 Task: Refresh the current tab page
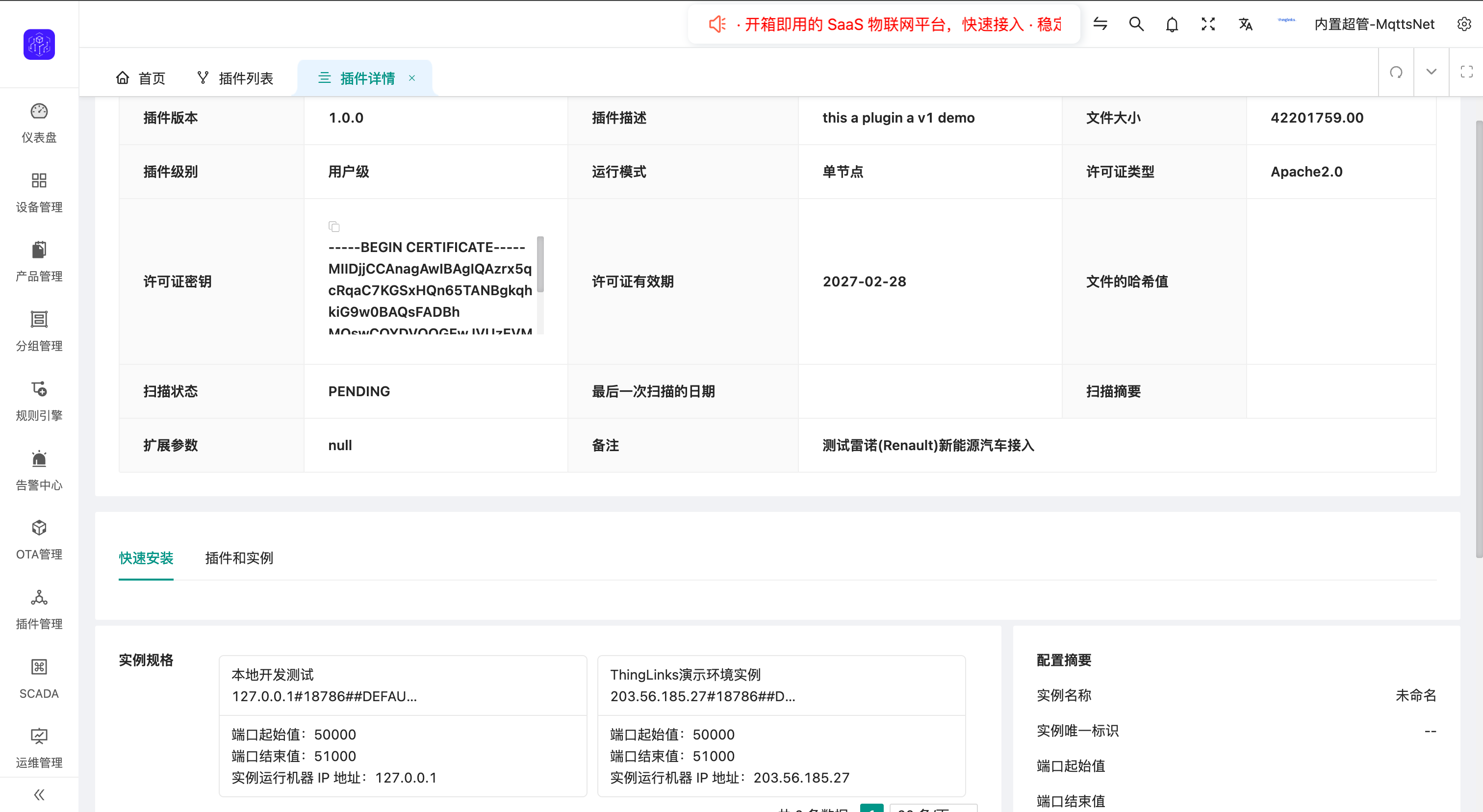pyautogui.click(x=1396, y=72)
